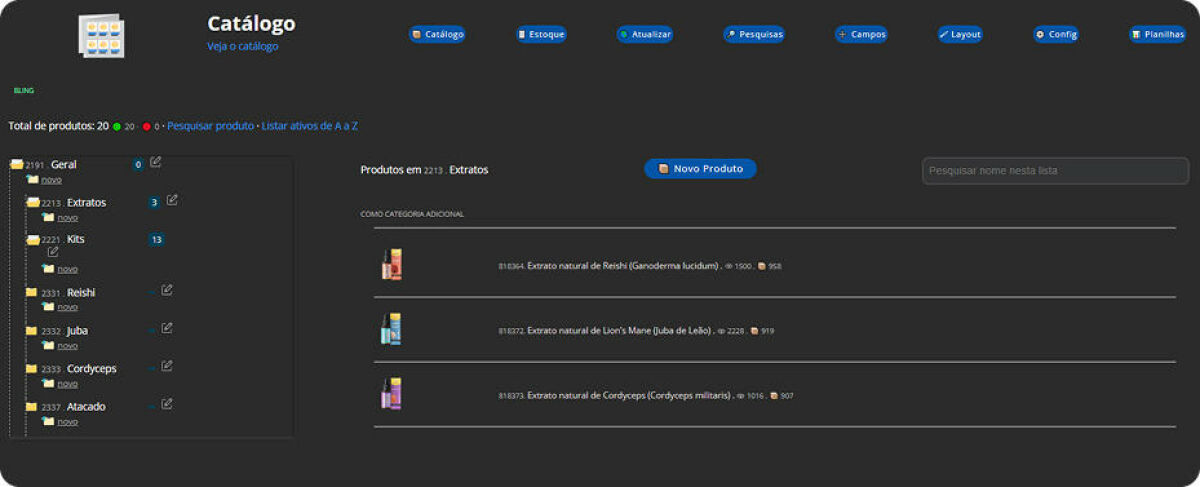Click the Reishi folder icon
Screen dimensions: 1200x487
[32, 293]
